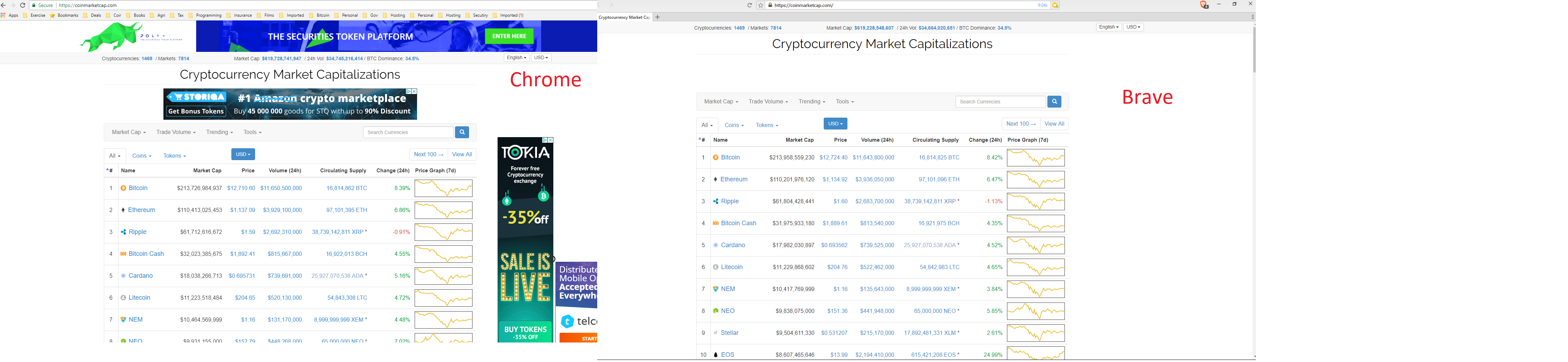
Task: Click the blue search magnifier button in Chrome
Action: pos(462,132)
